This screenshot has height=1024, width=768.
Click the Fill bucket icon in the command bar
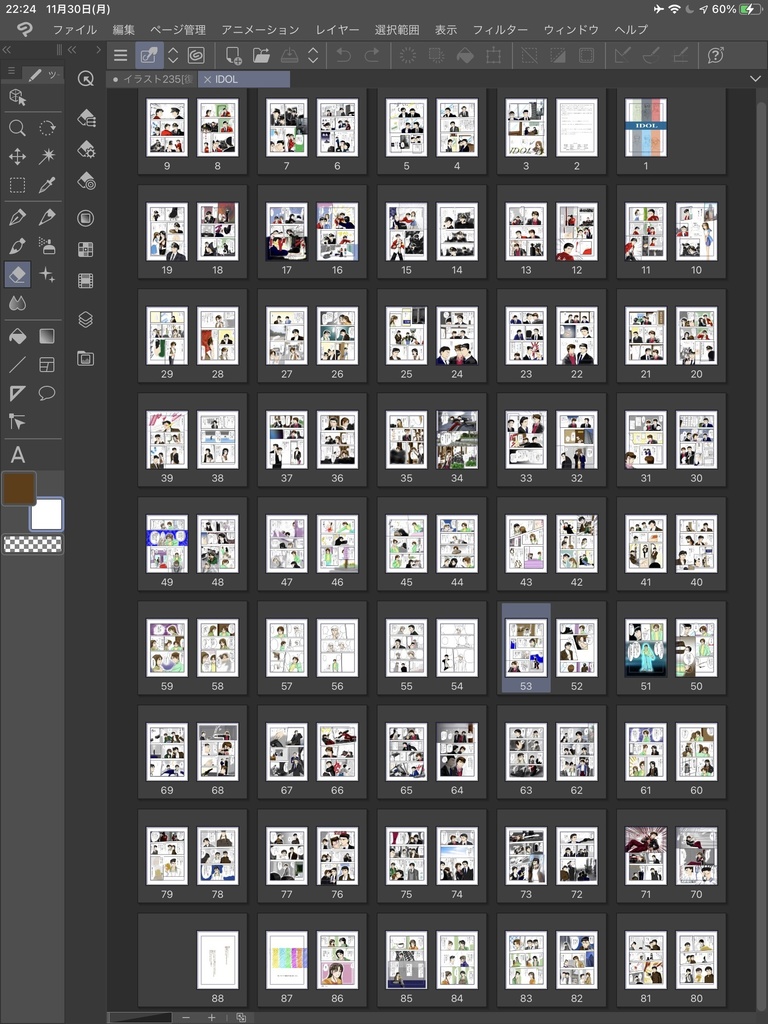tap(465, 56)
